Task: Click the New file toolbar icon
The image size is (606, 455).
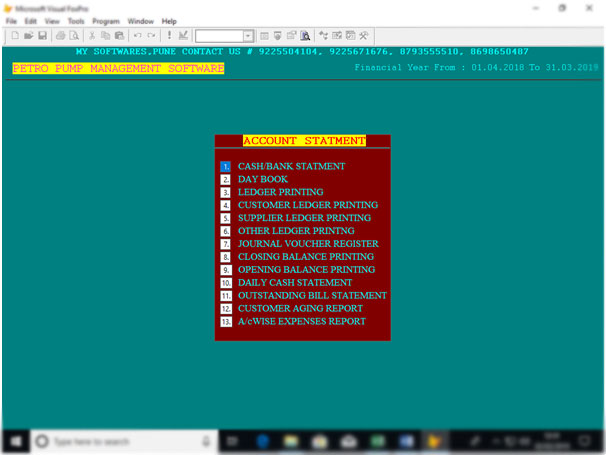Action: click(15, 36)
